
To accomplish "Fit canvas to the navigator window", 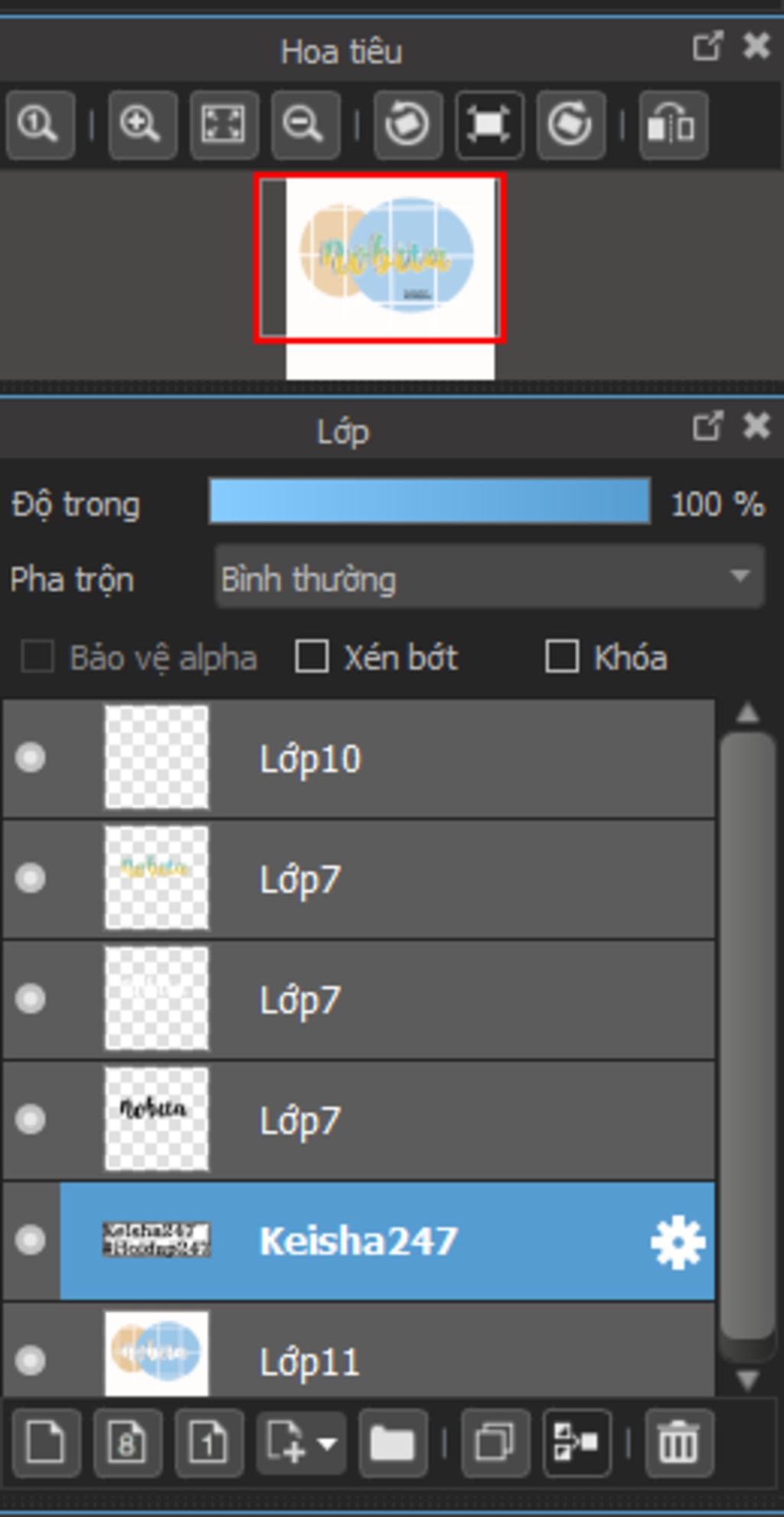I will point(224,125).
